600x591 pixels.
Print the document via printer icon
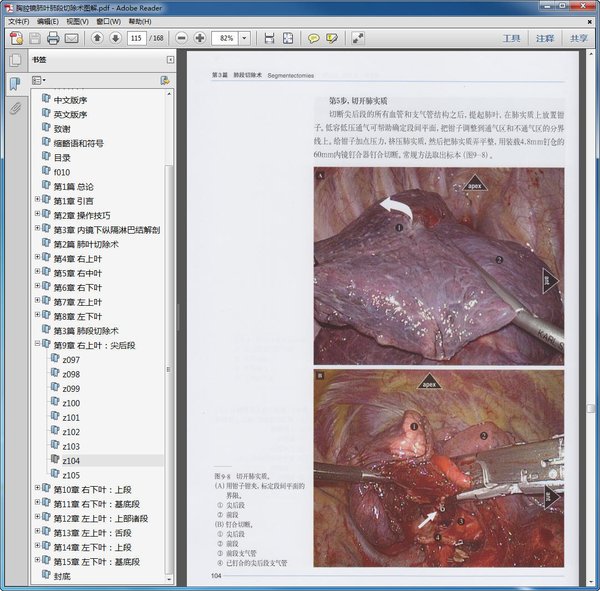[x=53, y=38]
